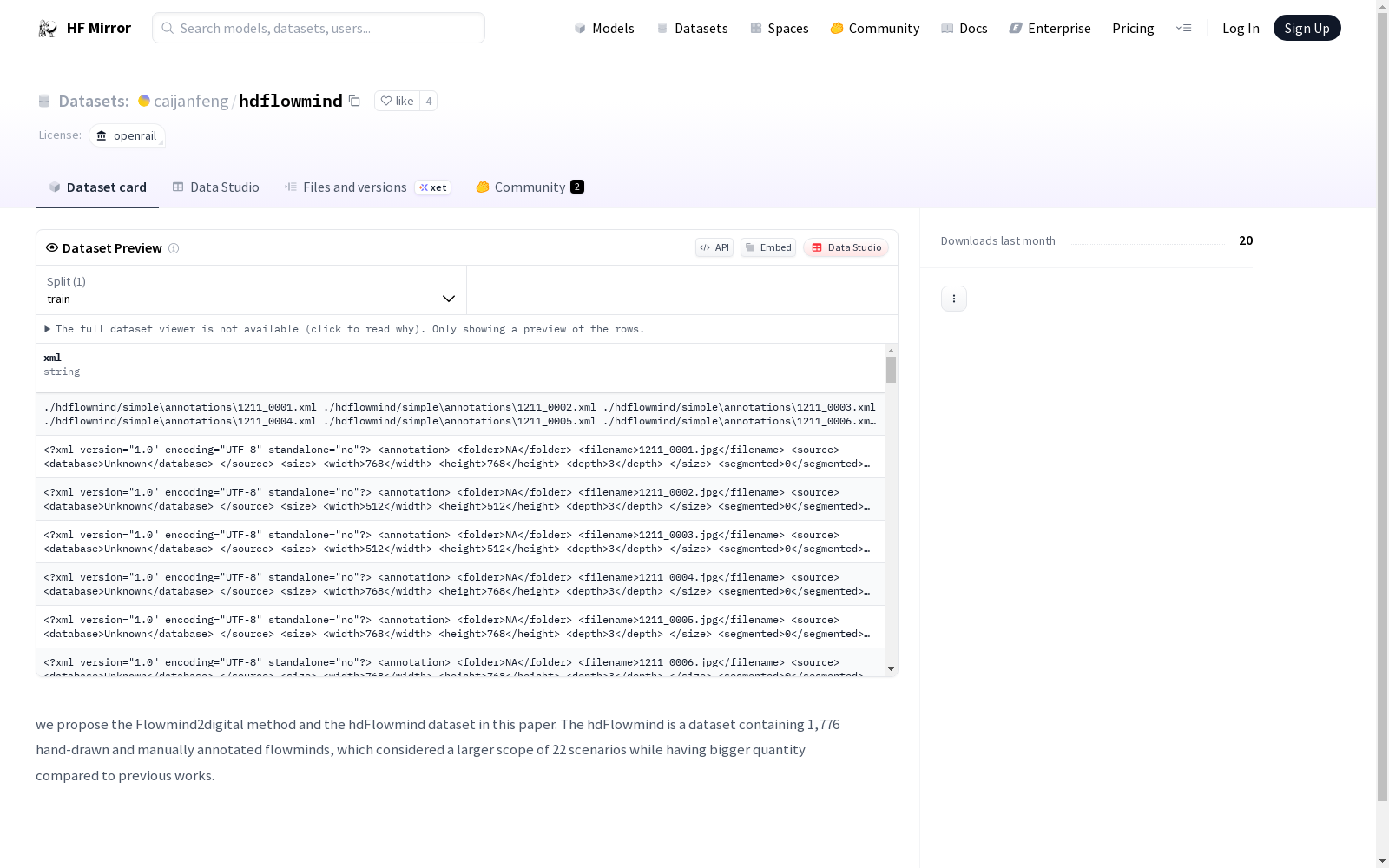This screenshot has height=868, width=1389.
Task: Like the hdflowmind dataset
Action: coord(397,101)
